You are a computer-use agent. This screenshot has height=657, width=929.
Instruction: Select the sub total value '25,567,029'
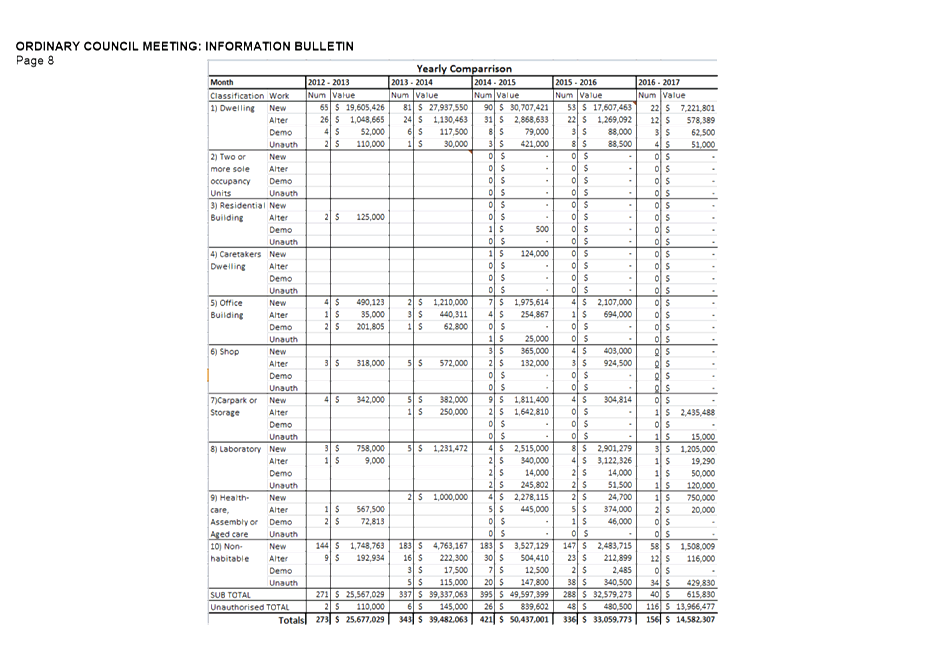tap(365, 594)
